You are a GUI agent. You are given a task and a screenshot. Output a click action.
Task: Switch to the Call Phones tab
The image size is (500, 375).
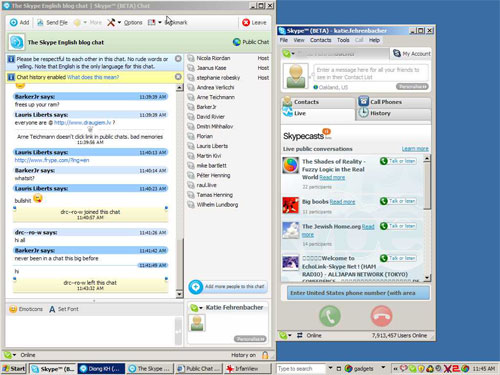point(394,102)
